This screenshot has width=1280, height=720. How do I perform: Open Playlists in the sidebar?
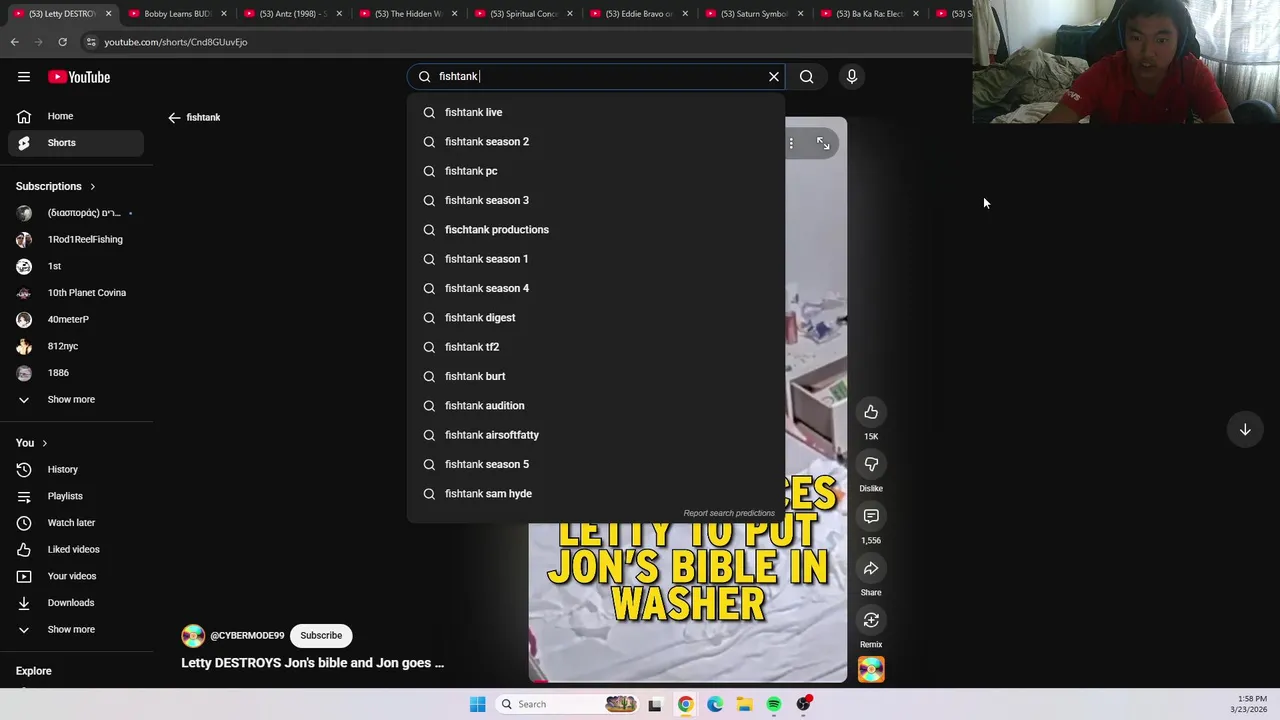coord(76,496)
